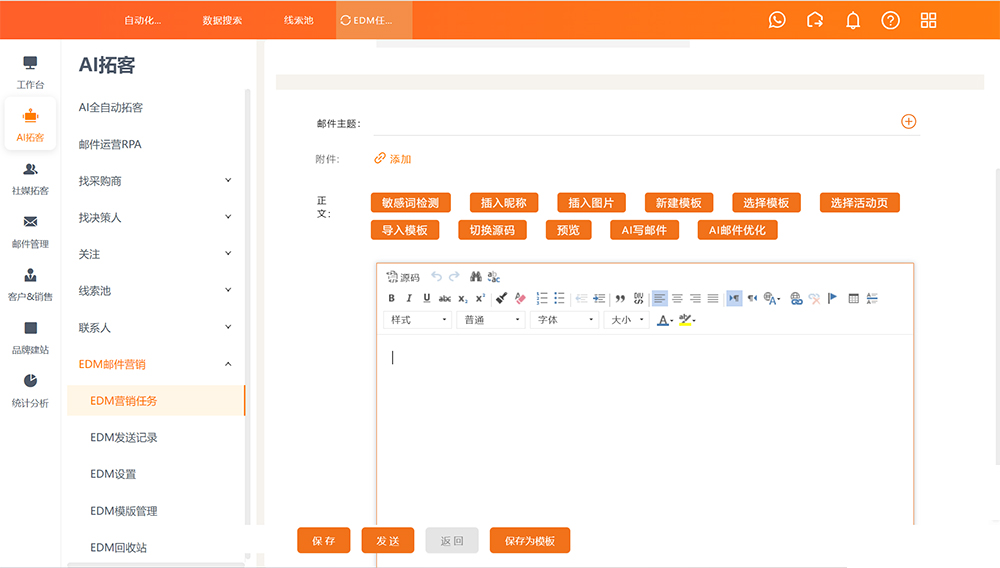
Task: Switch editor to 源码 source view
Action: click(x=403, y=277)
